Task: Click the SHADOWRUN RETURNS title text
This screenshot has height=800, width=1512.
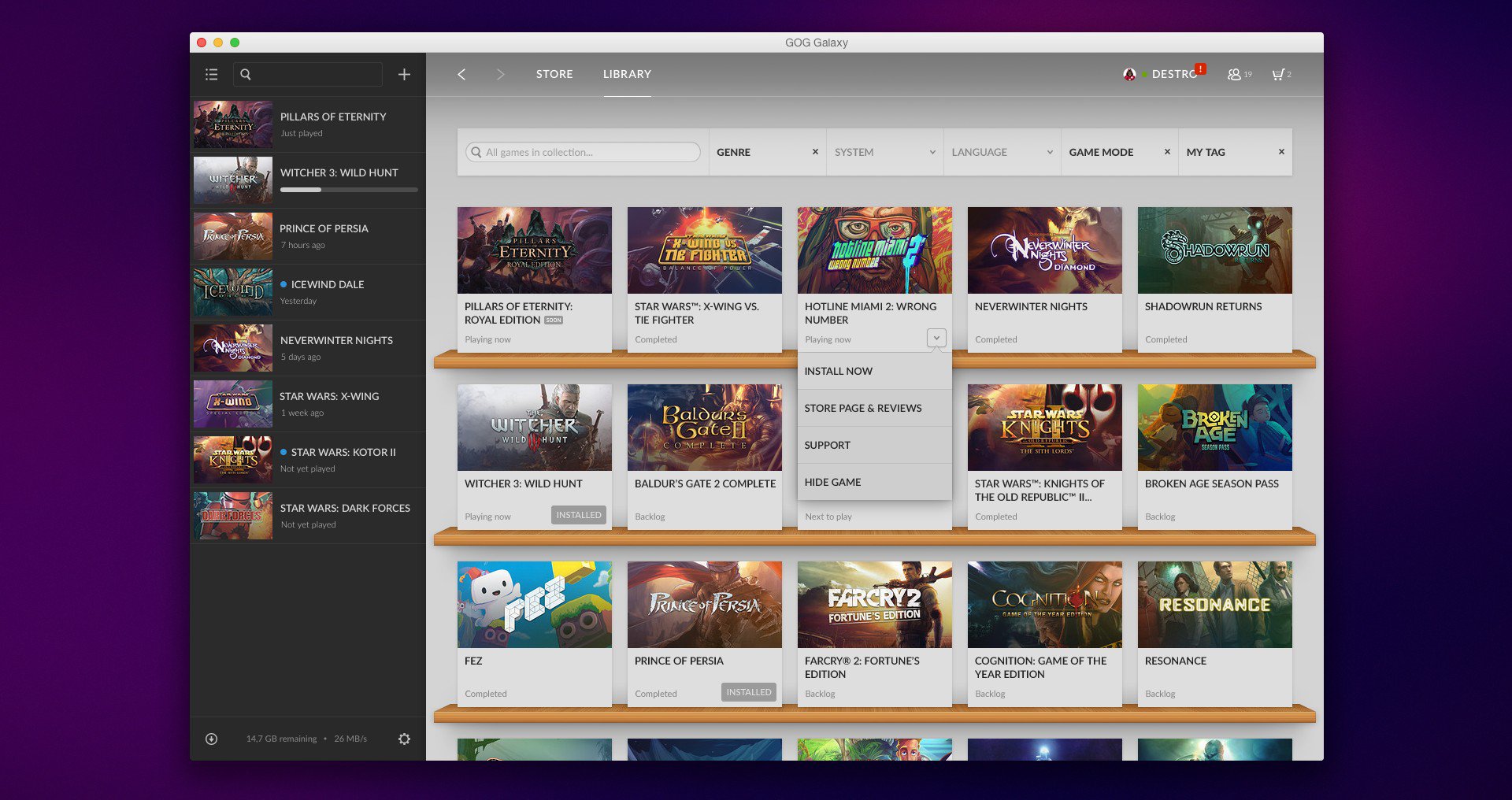Action: (1203, 306)
